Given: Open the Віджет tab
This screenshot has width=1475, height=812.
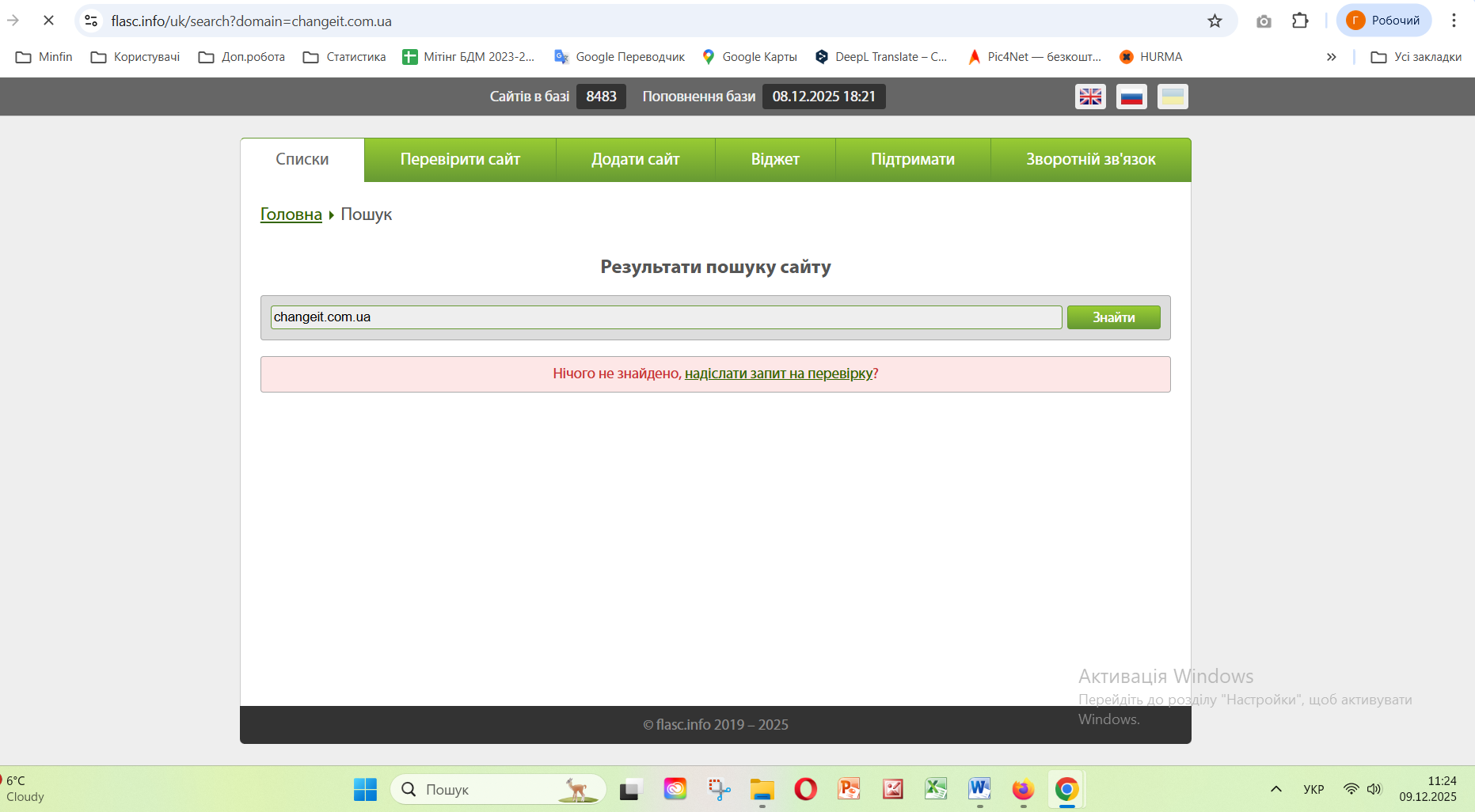Looking at the screenshot, I should (775, 159).
